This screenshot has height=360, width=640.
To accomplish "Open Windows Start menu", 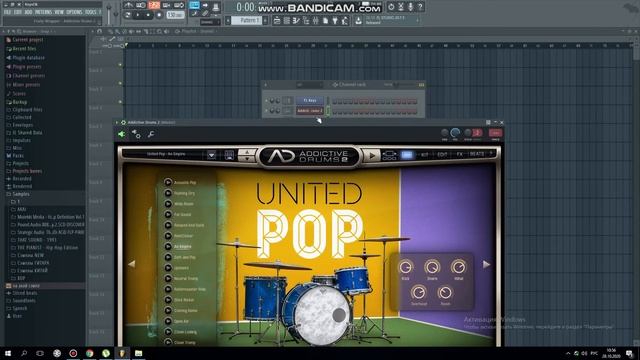I will (x=8, y=353).
